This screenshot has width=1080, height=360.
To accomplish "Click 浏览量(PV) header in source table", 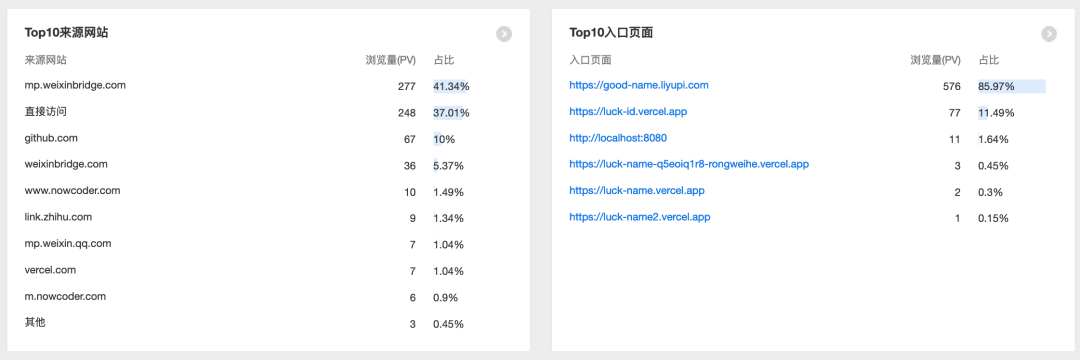I will 391,60.
